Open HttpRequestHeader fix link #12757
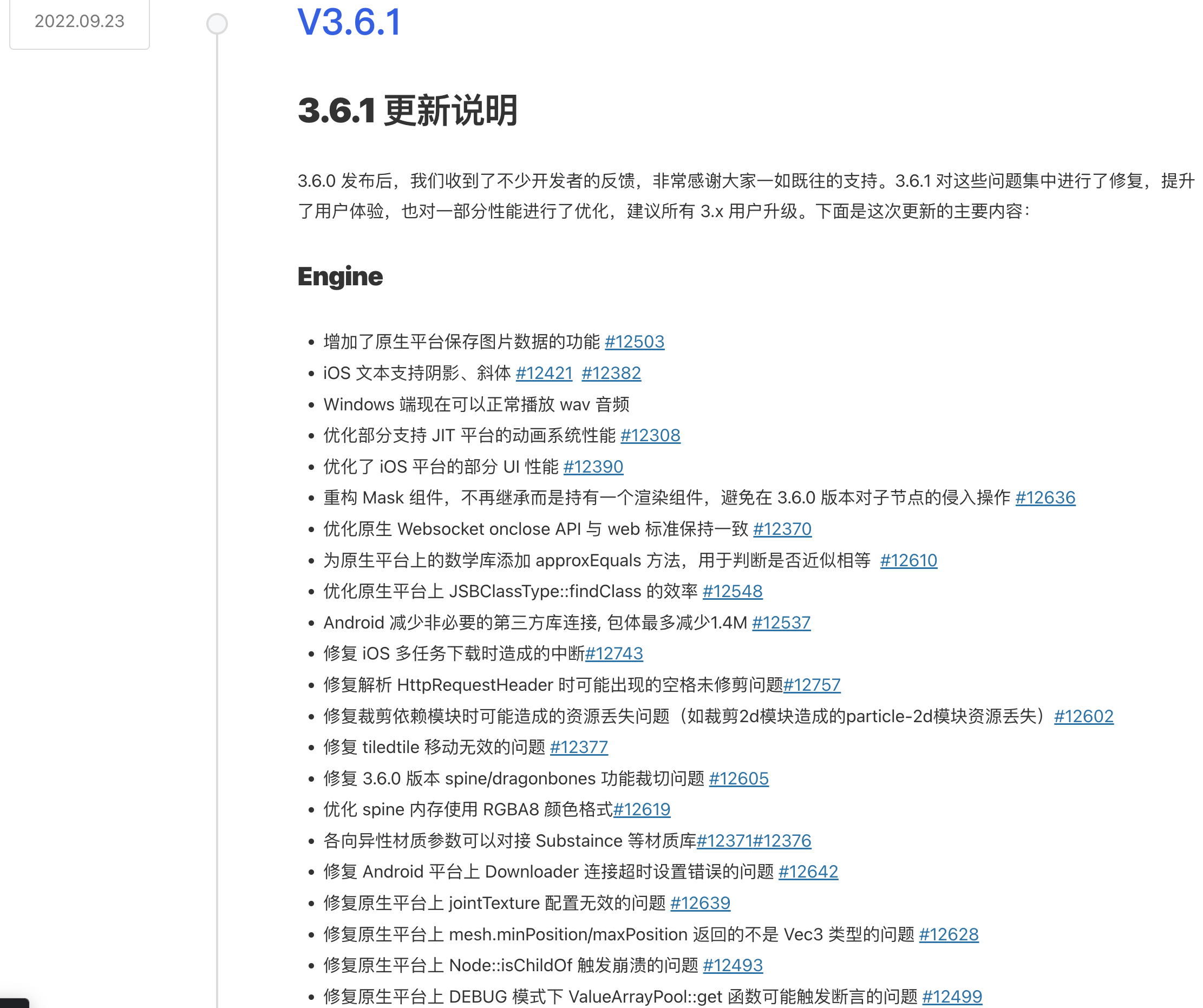The height and width of the screenshot is (1008, 1203). point(812,685)
